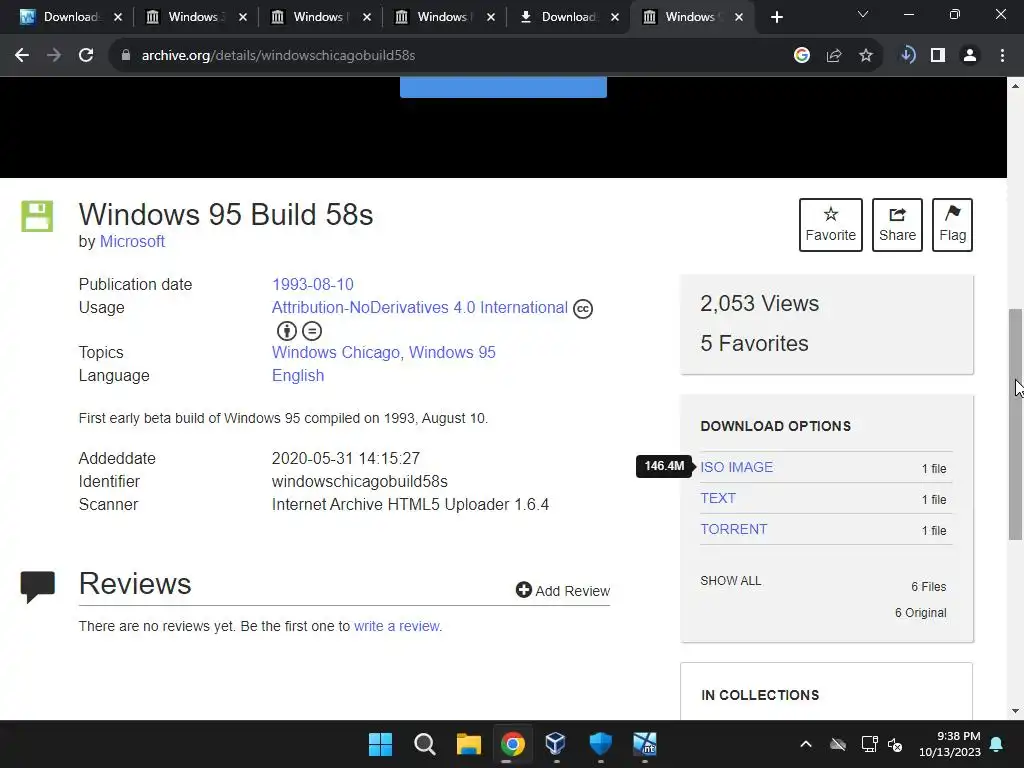This screenshot has height=768, width=1024.
Task: Click the blue button above the title
Action: click(503, 87)
